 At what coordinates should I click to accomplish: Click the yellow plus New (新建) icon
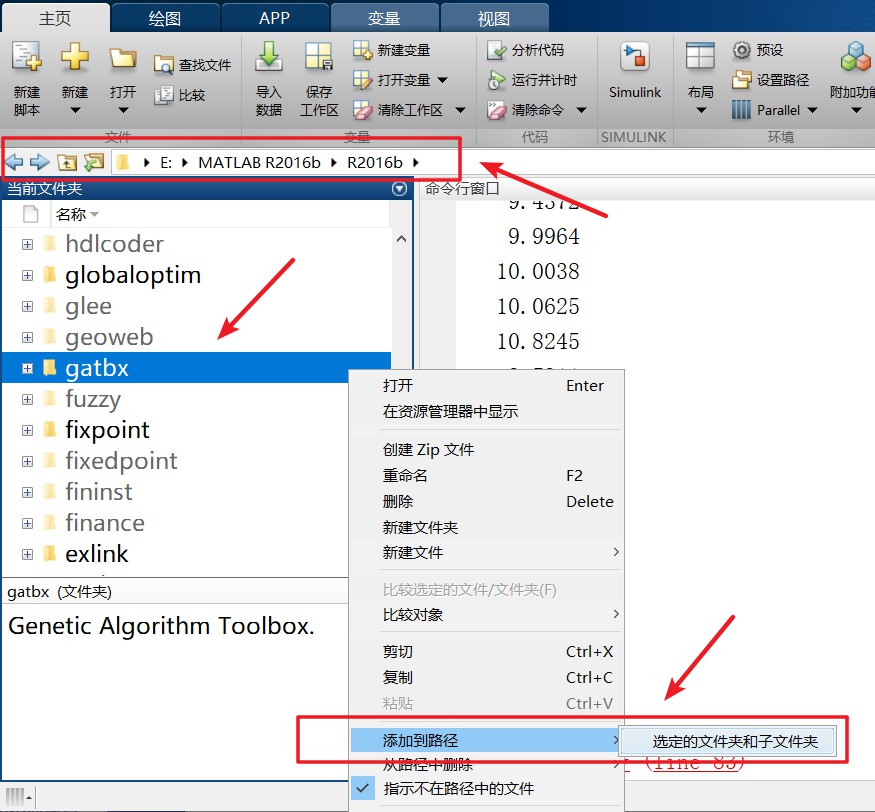click(x=75, y=57)
